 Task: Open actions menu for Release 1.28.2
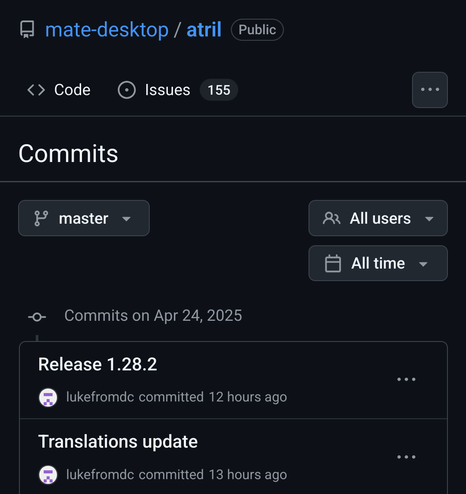point(406,379)
